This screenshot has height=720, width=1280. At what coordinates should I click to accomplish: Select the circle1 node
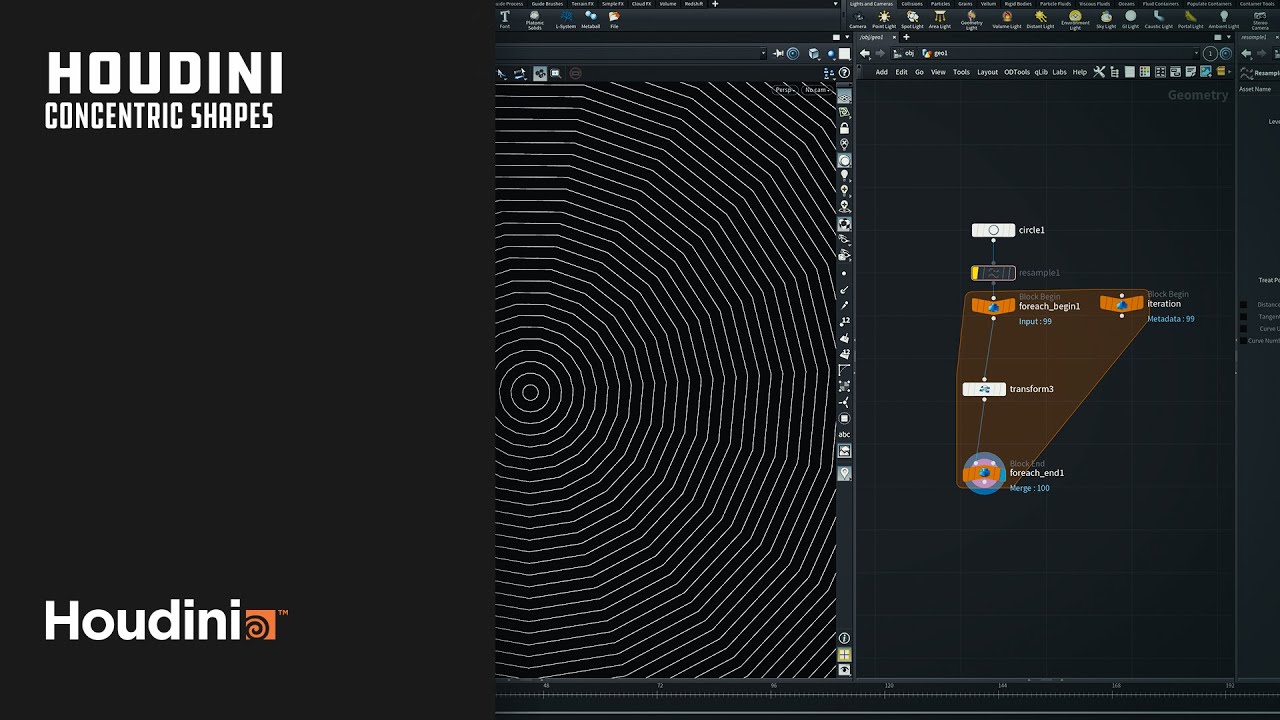click(x=993, y=230)
